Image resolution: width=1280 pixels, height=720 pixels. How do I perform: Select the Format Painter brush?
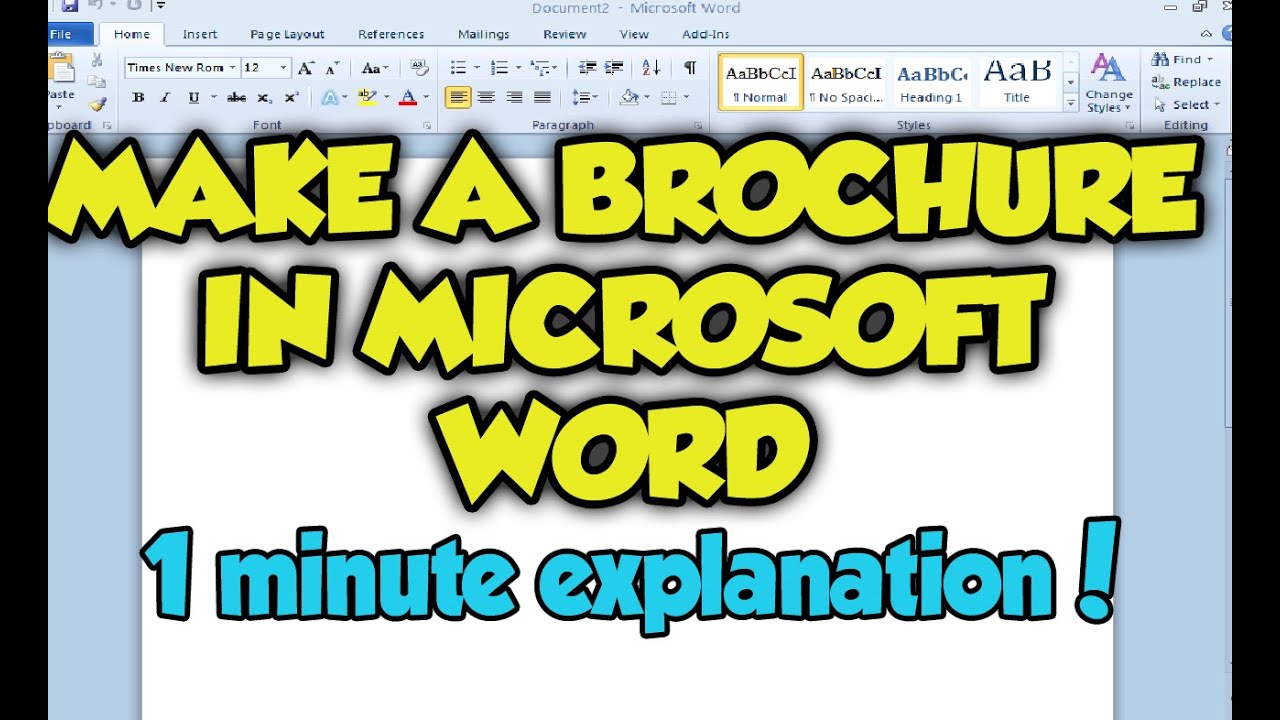point(97,104)
